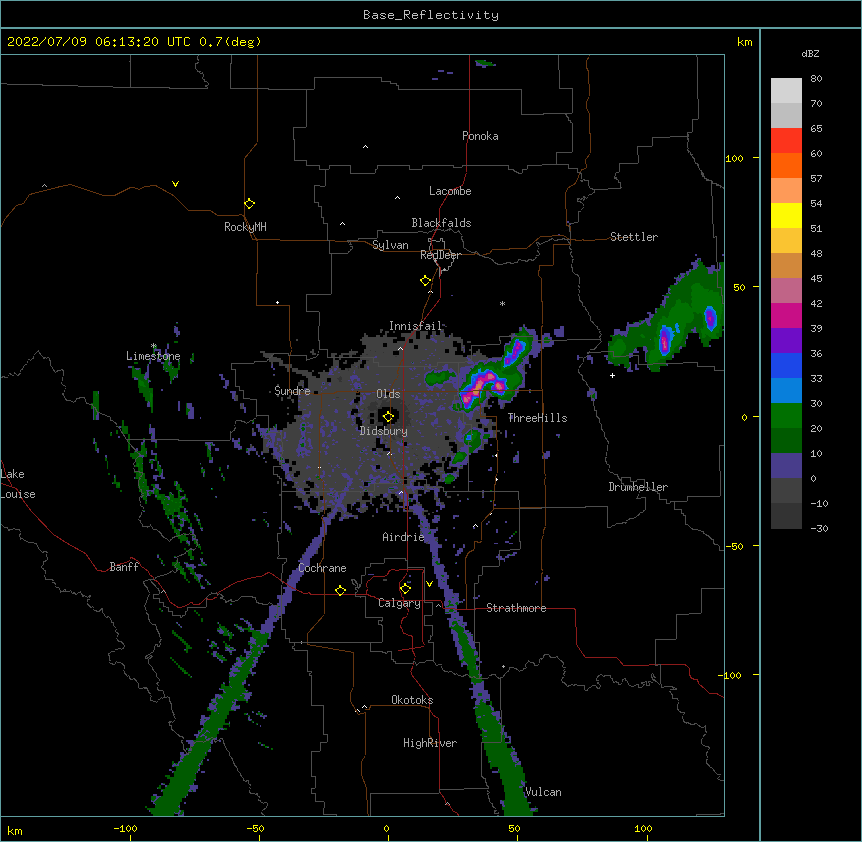Click the Base_Reflectivity title text
Image resolution: width=862 pixels, height=842 pixels.
coord(431,15)
